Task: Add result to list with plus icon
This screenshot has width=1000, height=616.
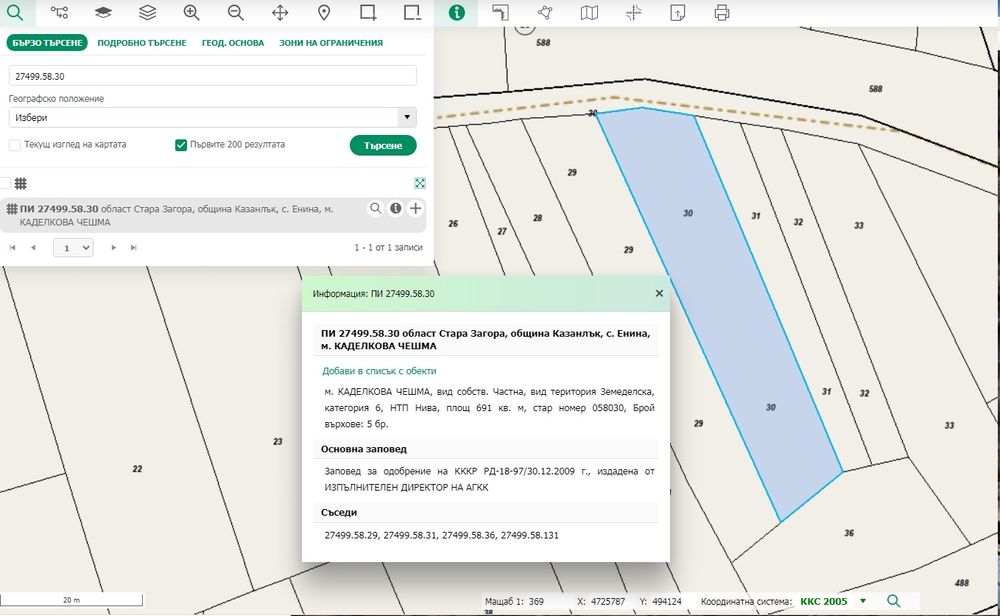Action: [x=416, y=208]
